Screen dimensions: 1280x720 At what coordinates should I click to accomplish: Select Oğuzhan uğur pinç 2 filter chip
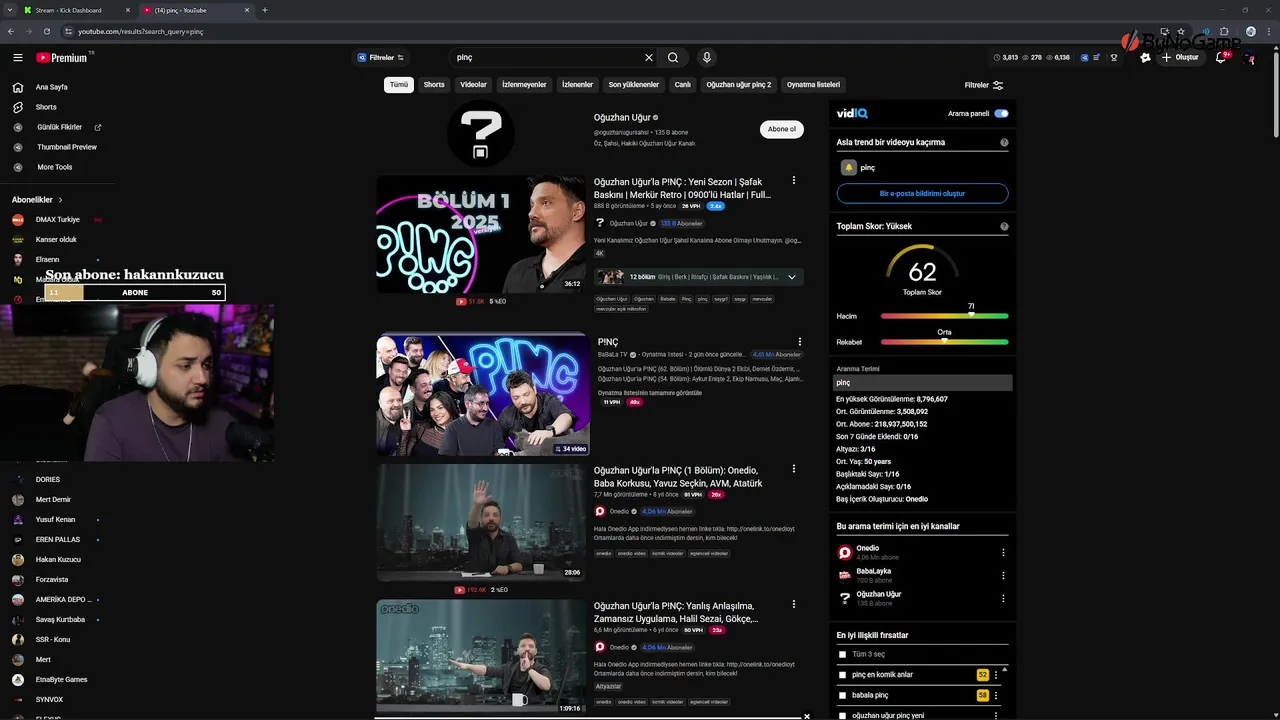tap(739, 85)
